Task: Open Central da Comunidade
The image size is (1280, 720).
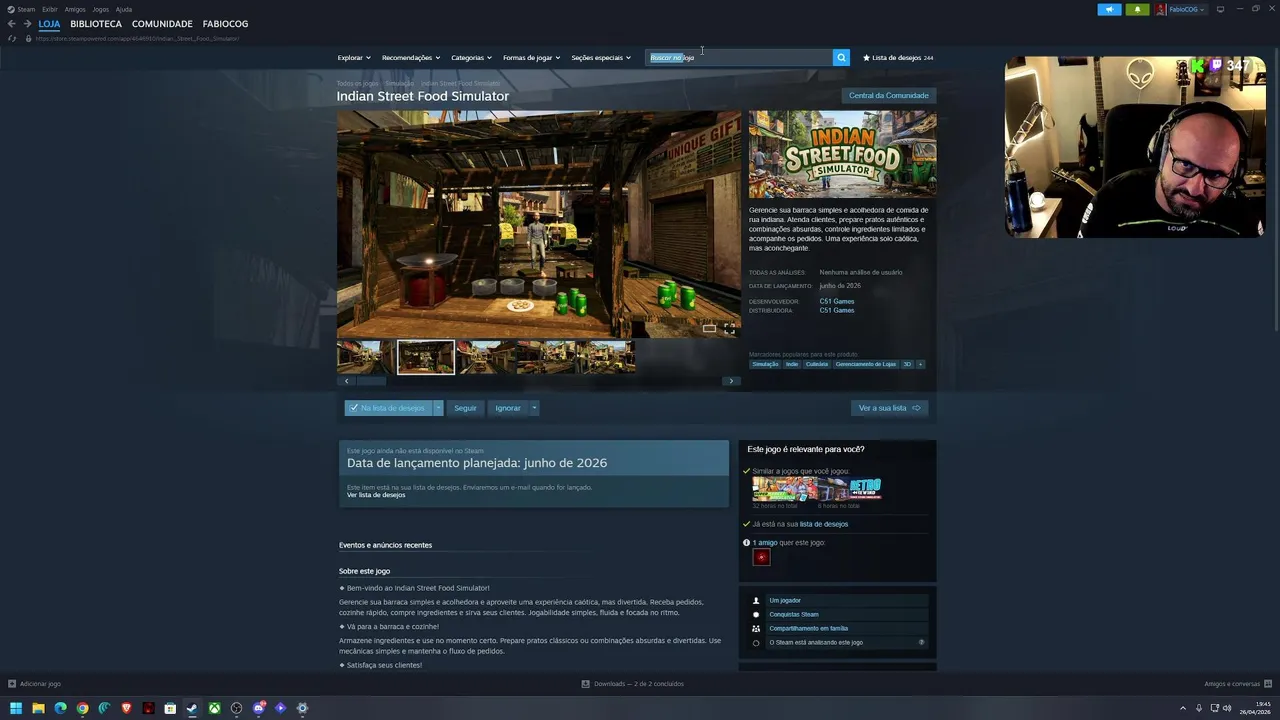Action: [889, 96]
